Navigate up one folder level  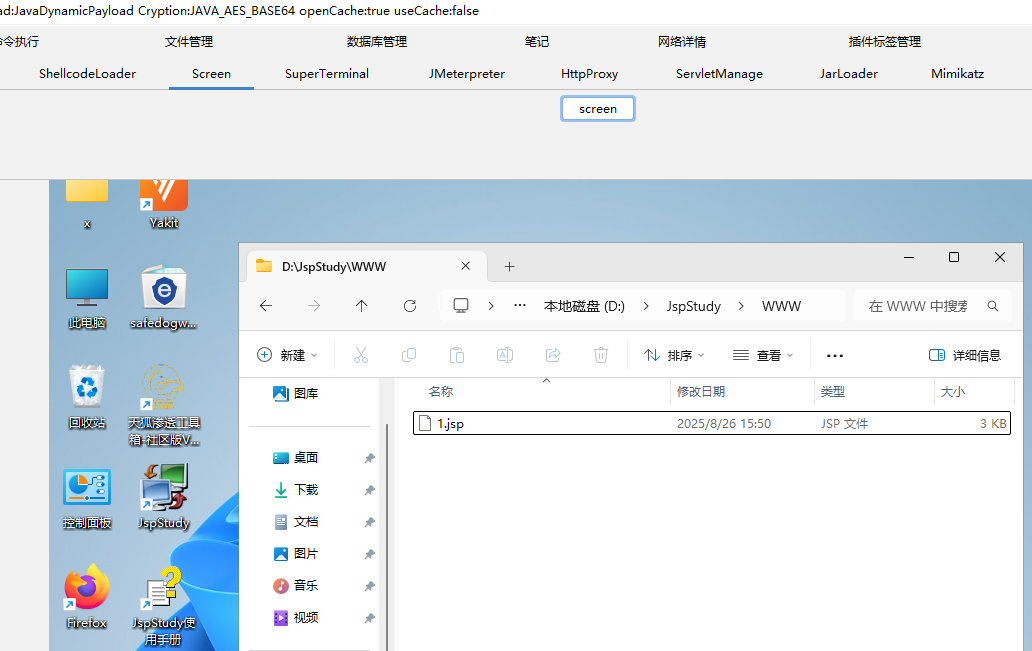(x=361, y=305)
